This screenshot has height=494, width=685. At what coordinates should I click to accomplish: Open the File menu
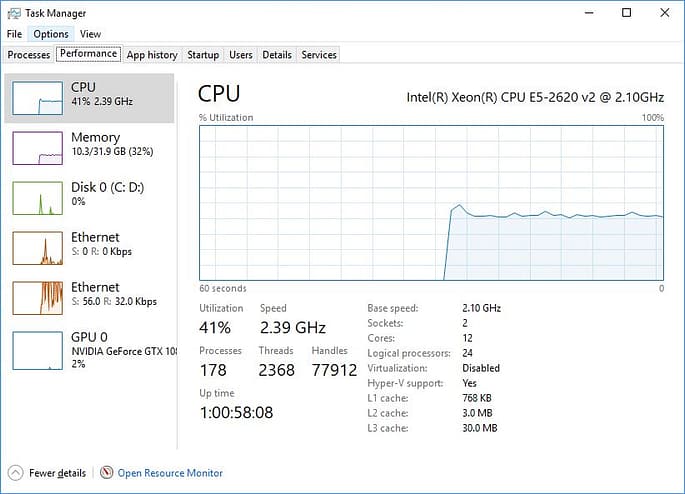point(14,34)
